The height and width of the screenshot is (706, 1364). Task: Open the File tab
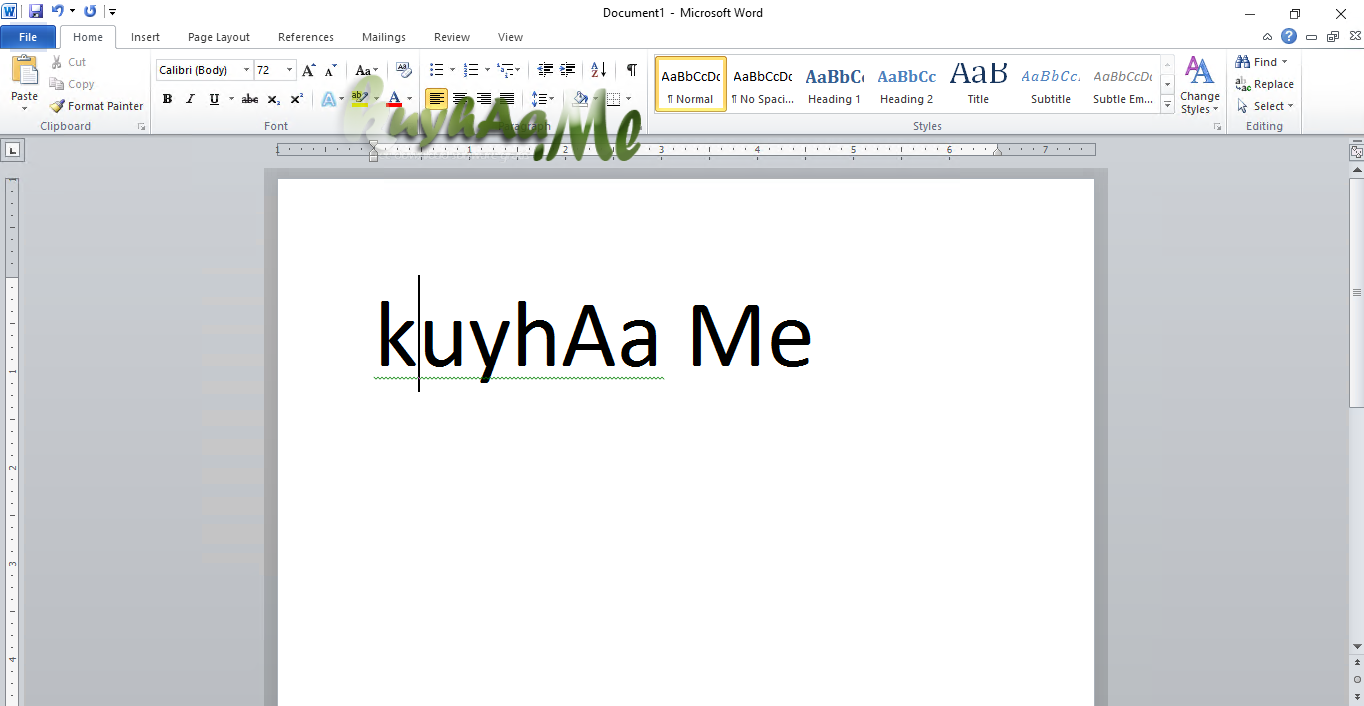28,37
